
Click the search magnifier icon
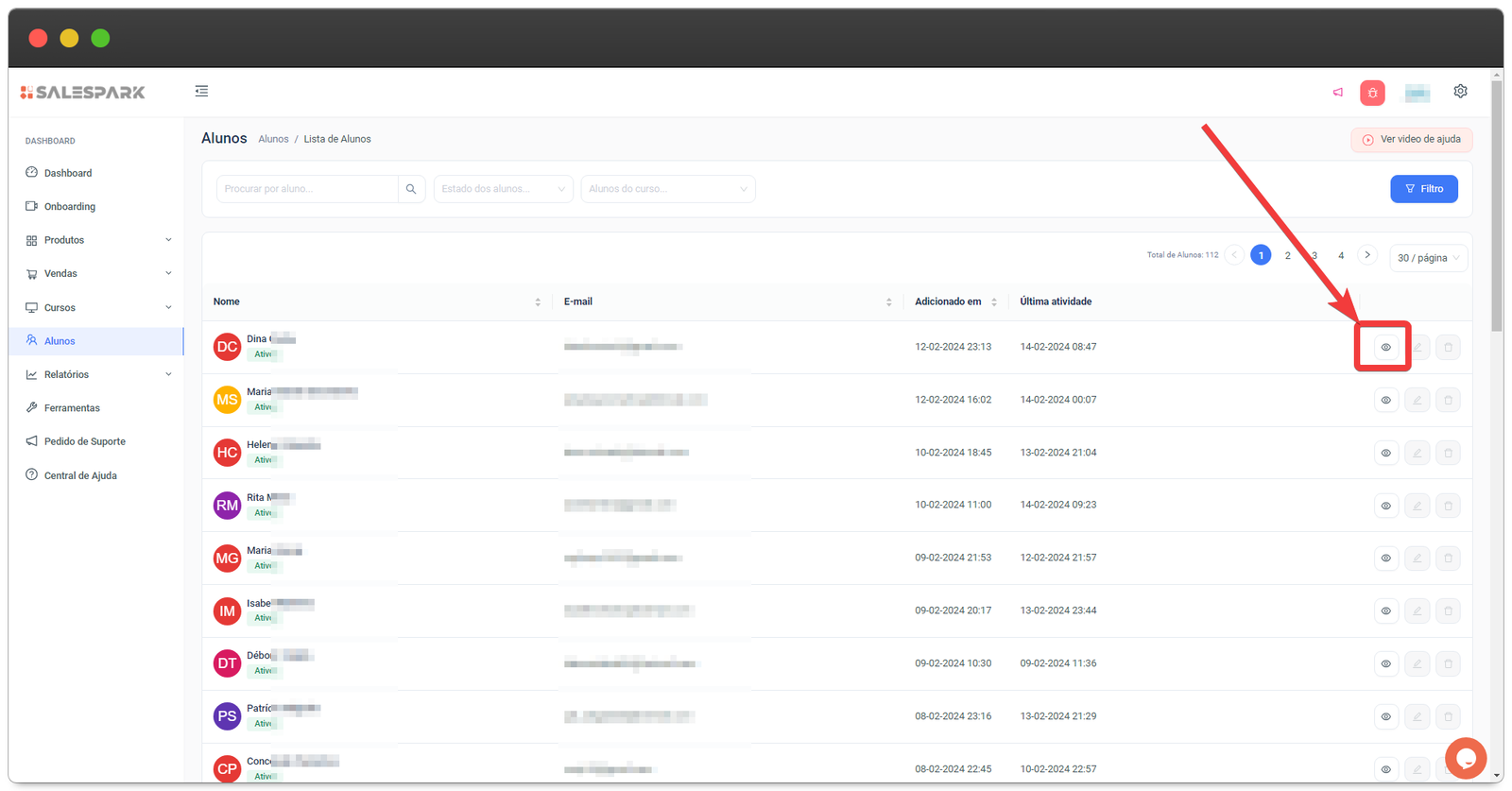[411, 189]
